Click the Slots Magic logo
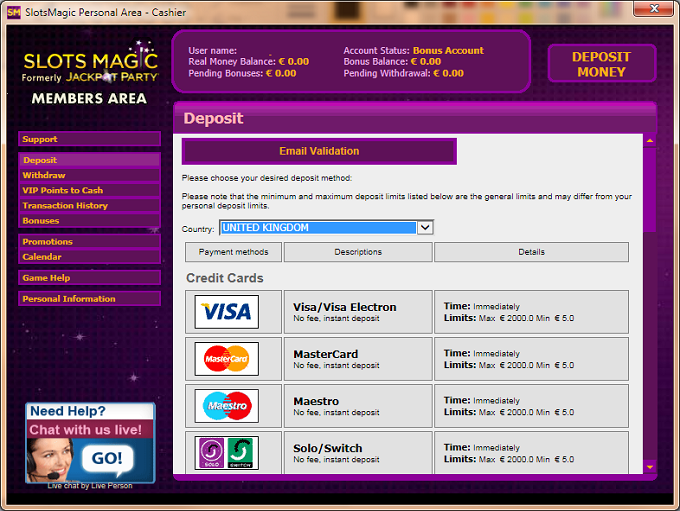680x511 pixels. (x=90, y=62)
